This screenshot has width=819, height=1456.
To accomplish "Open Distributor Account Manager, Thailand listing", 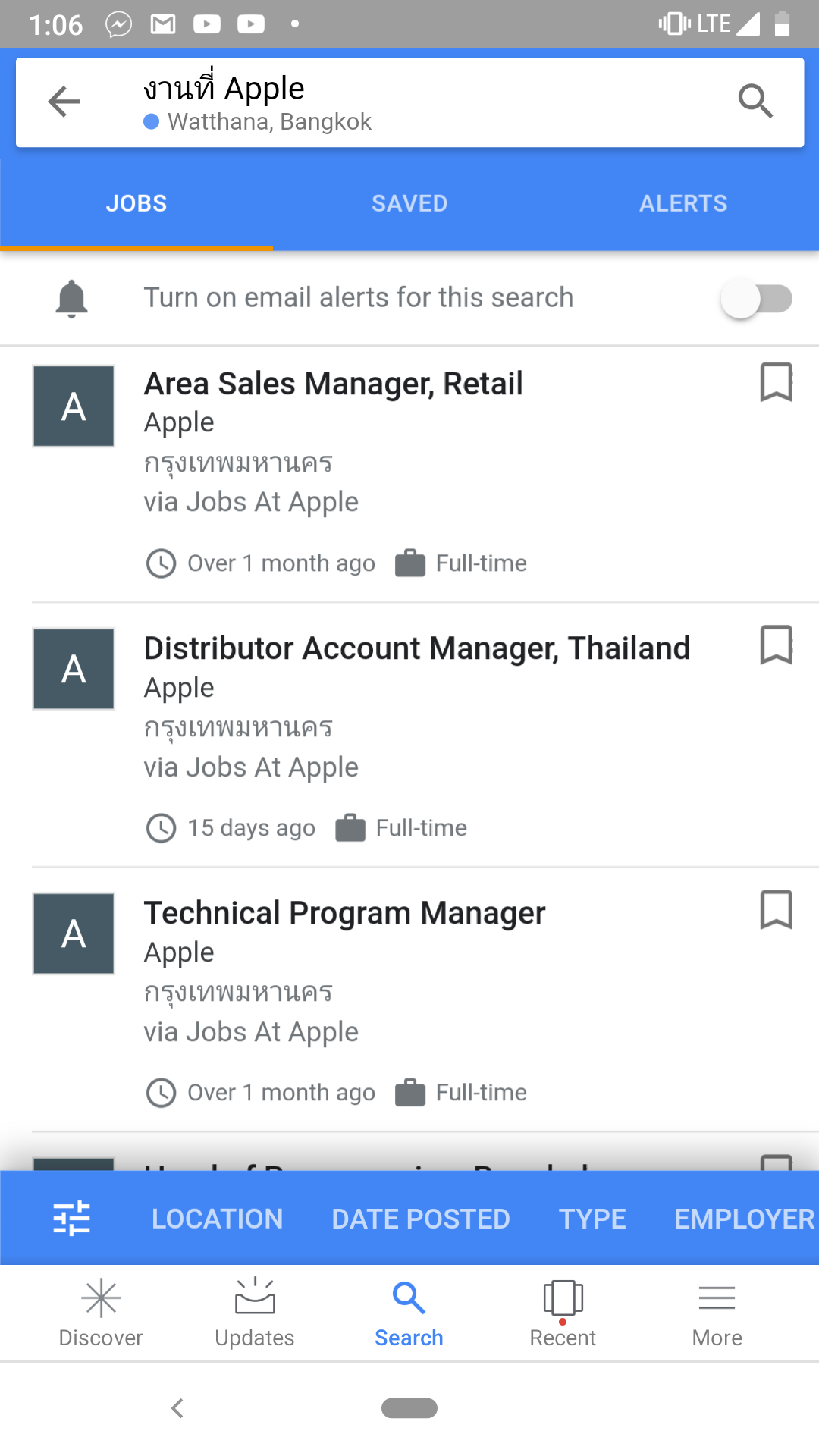I will pyautogui.click(x=417, y=649).
